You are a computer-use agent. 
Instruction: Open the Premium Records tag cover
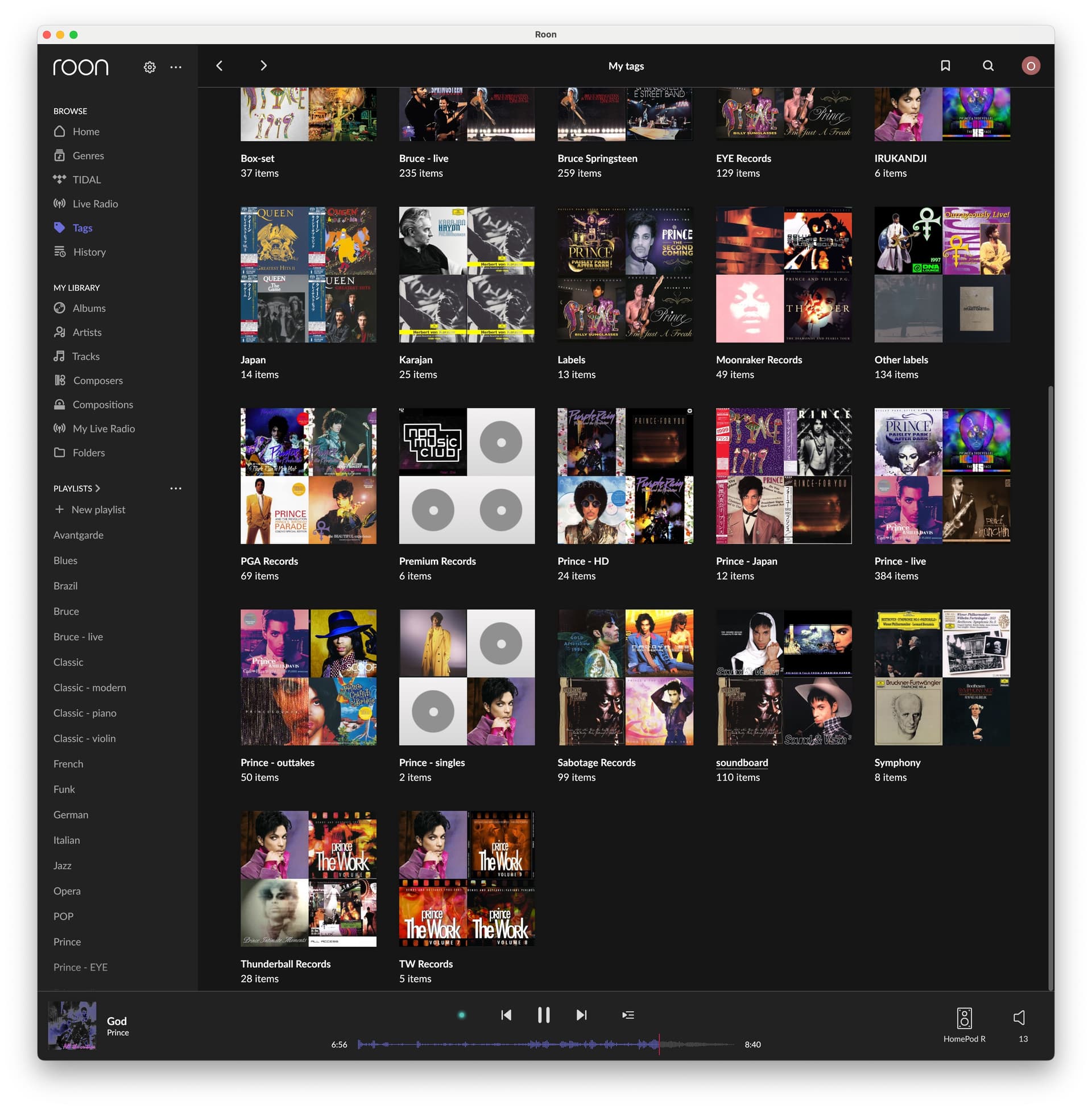tap(467, 476)
